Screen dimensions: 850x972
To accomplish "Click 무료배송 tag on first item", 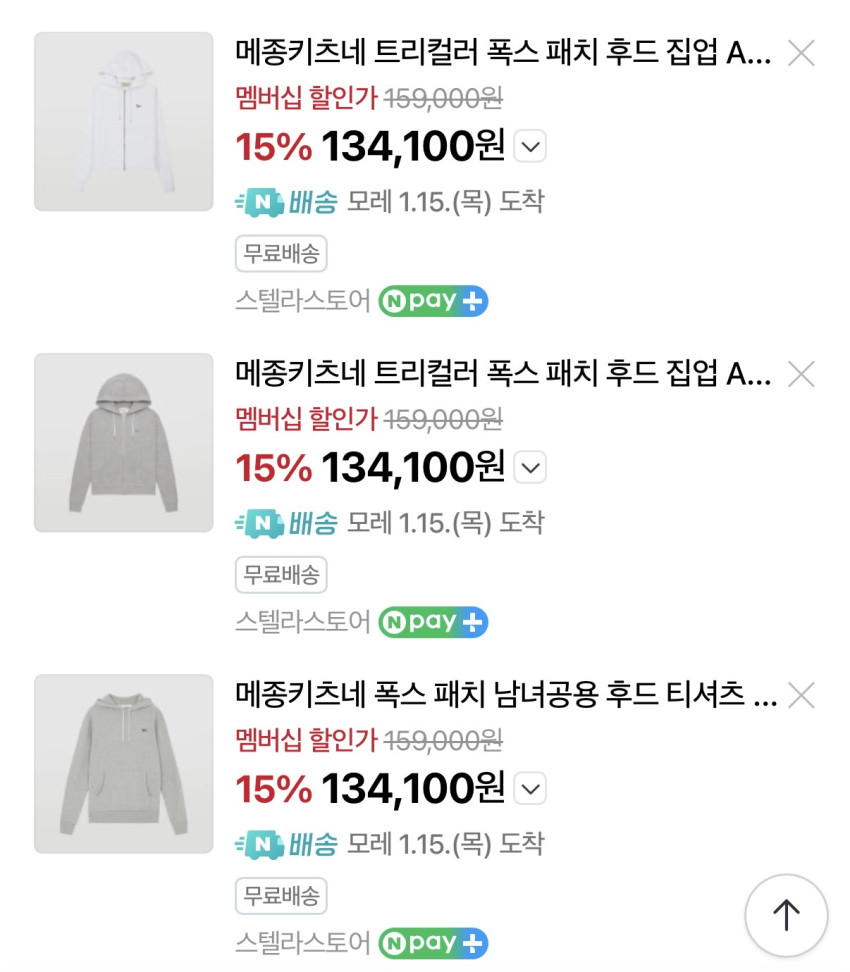I will point(281,253).
